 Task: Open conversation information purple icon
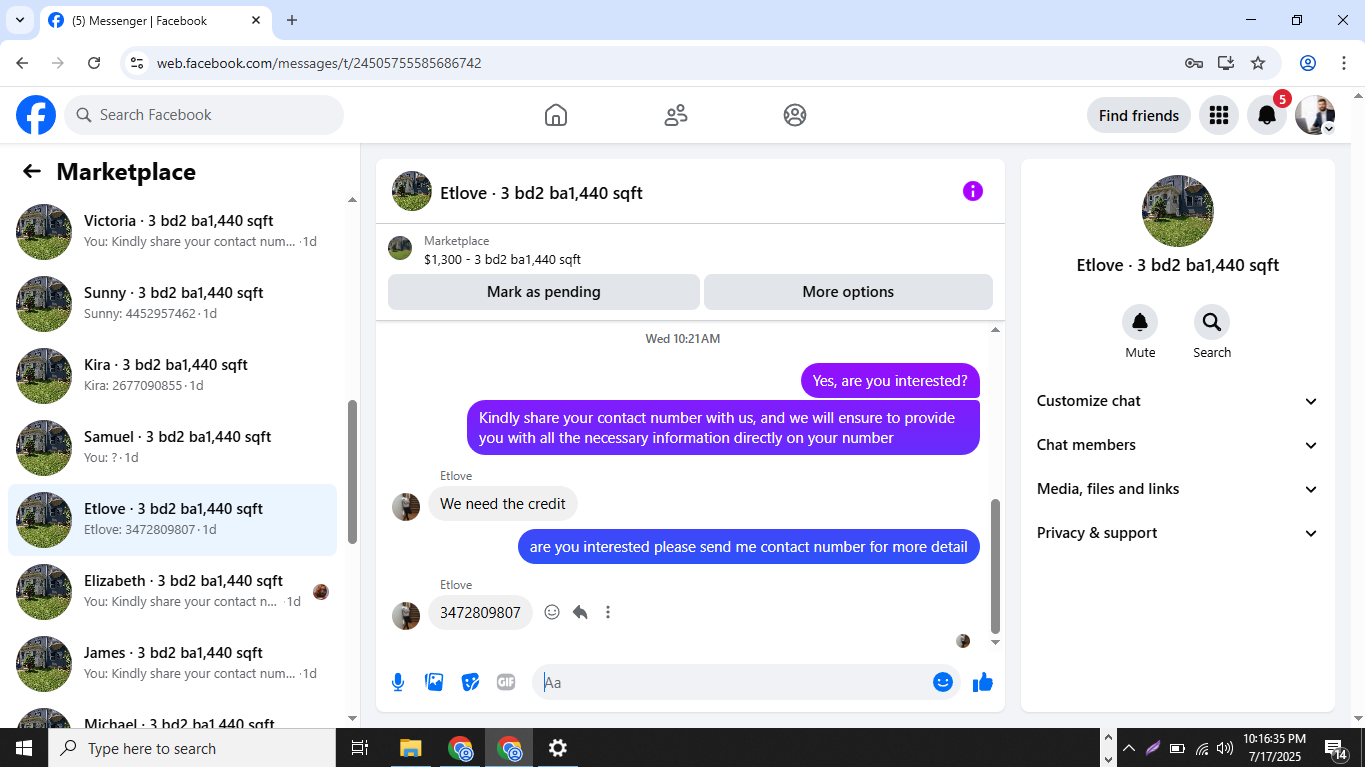point(973,191)
